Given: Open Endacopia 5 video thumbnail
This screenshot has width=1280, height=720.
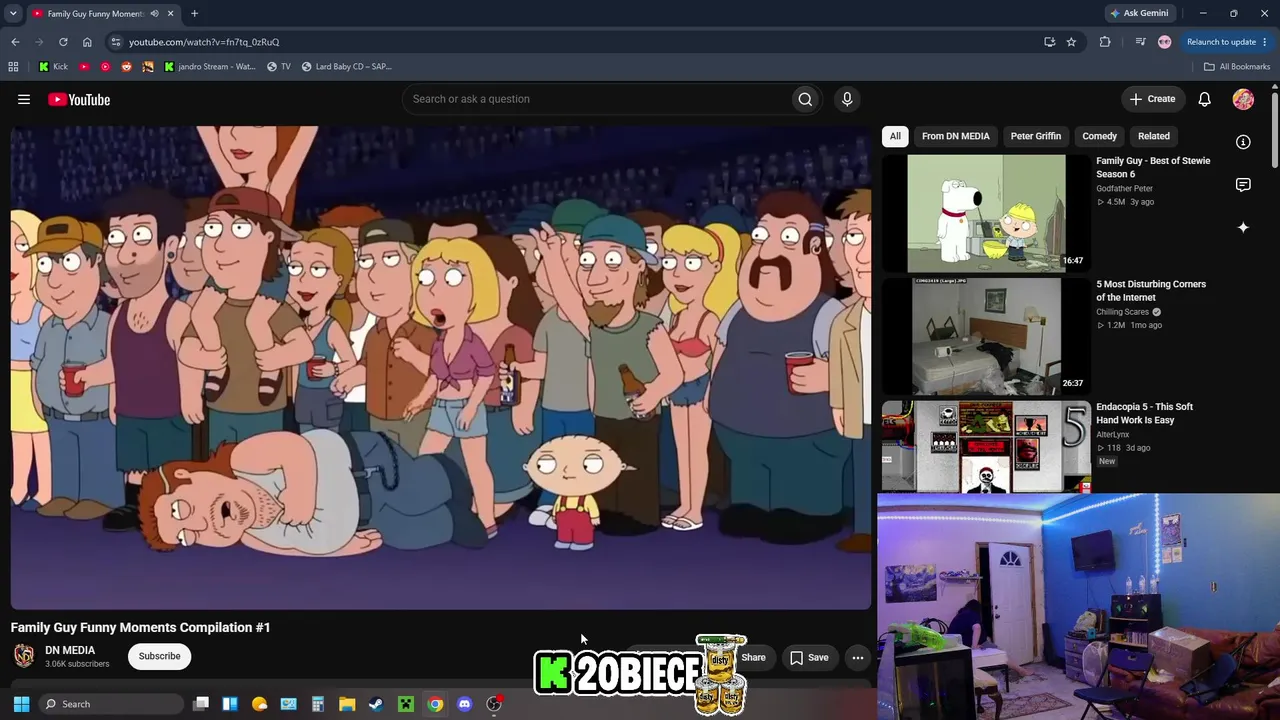Looking at the screenshot, I should pyautogui.click(x=986, y=447).
